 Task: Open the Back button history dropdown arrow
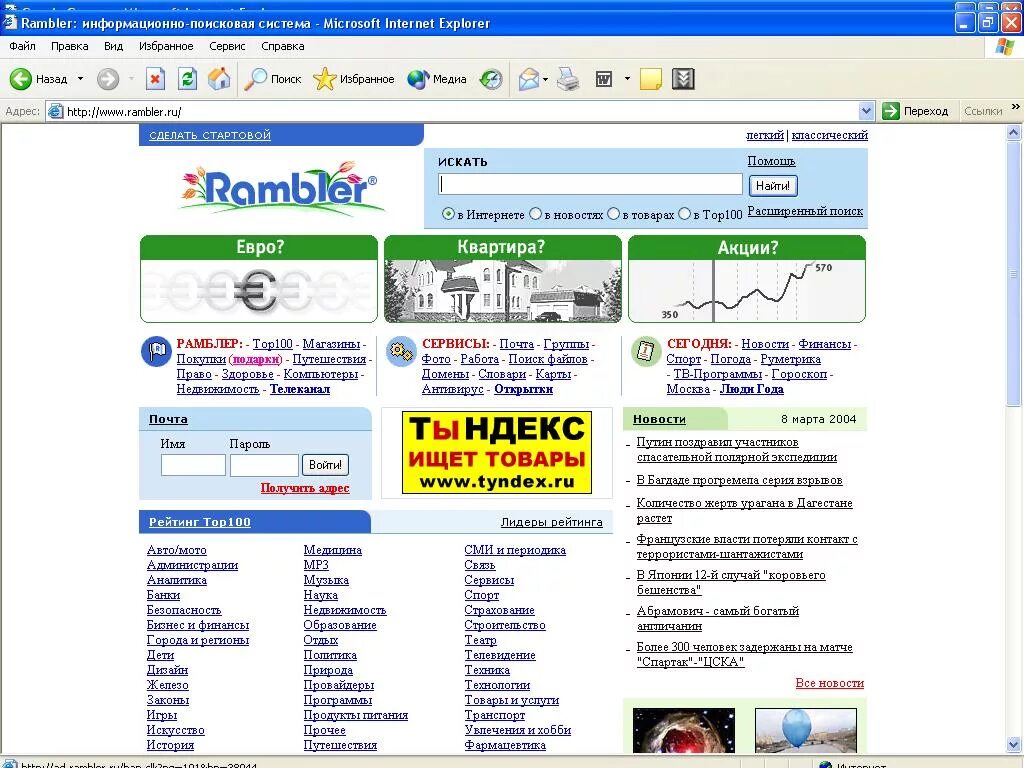(80, 79)
